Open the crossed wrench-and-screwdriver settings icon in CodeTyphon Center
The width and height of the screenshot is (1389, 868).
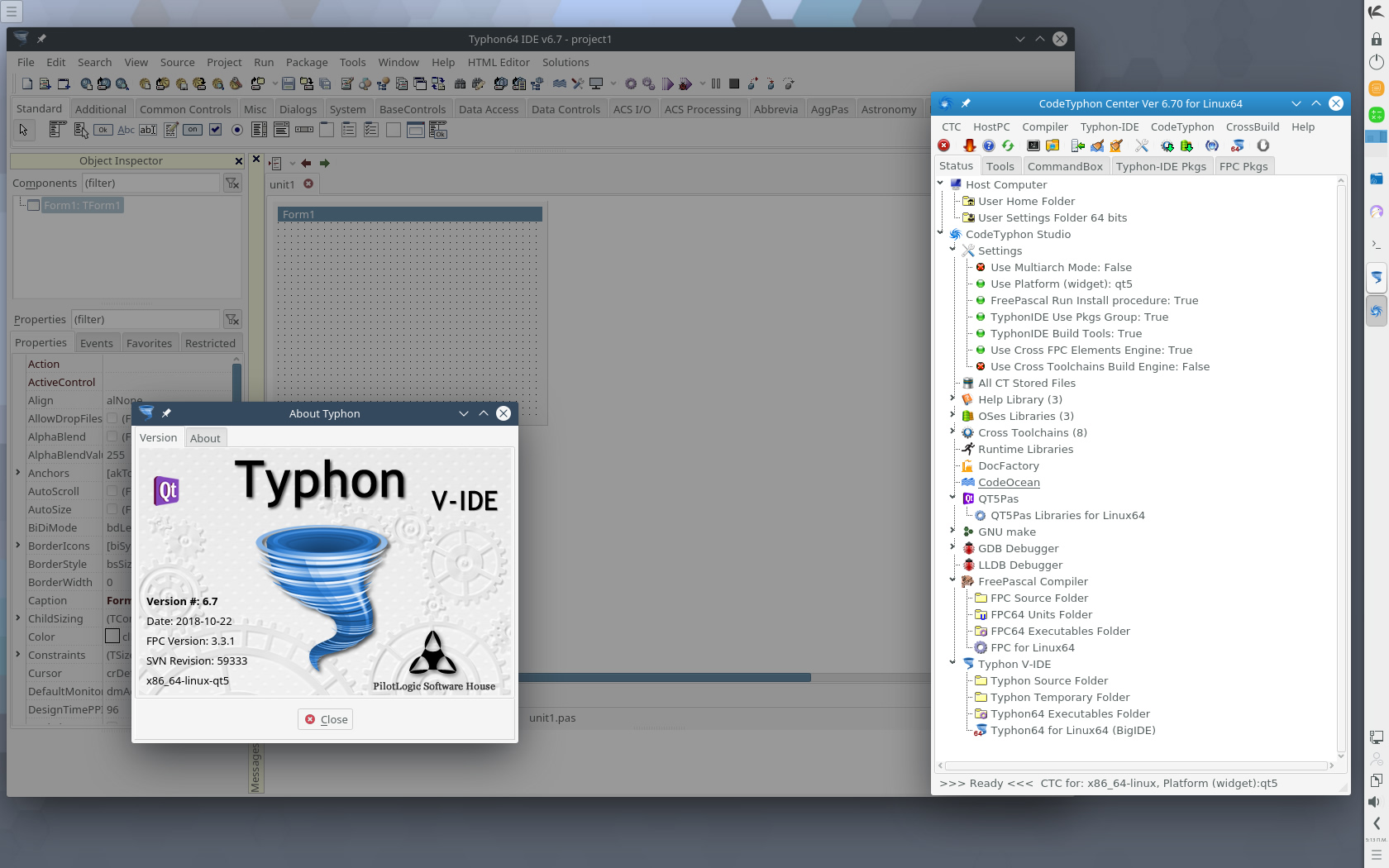(x=1142, y=145)
